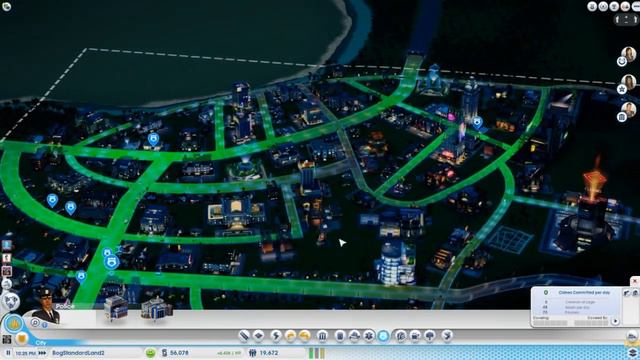Click the round flame mode button

point(13,324)
